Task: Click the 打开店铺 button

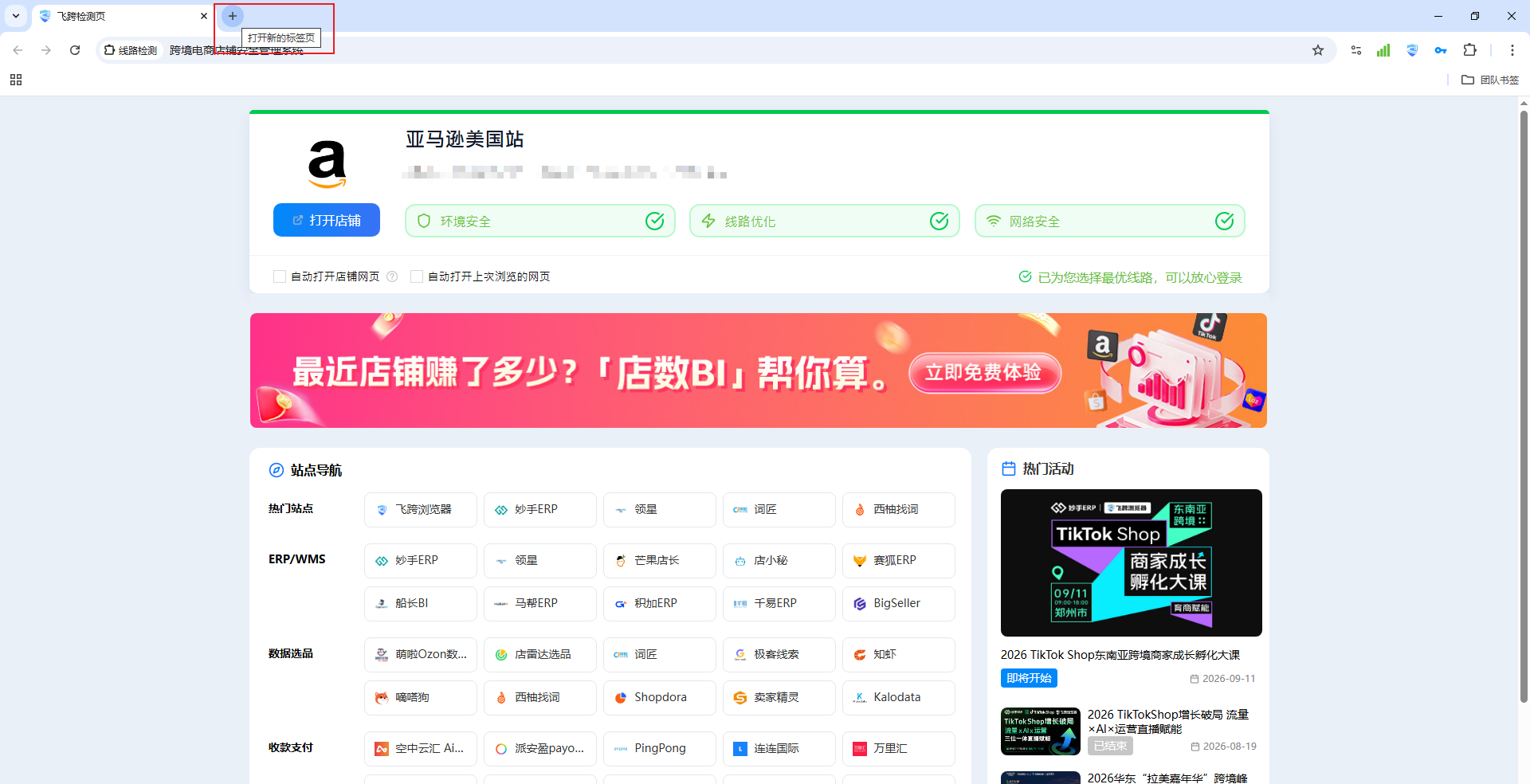Action: [327, 220]
